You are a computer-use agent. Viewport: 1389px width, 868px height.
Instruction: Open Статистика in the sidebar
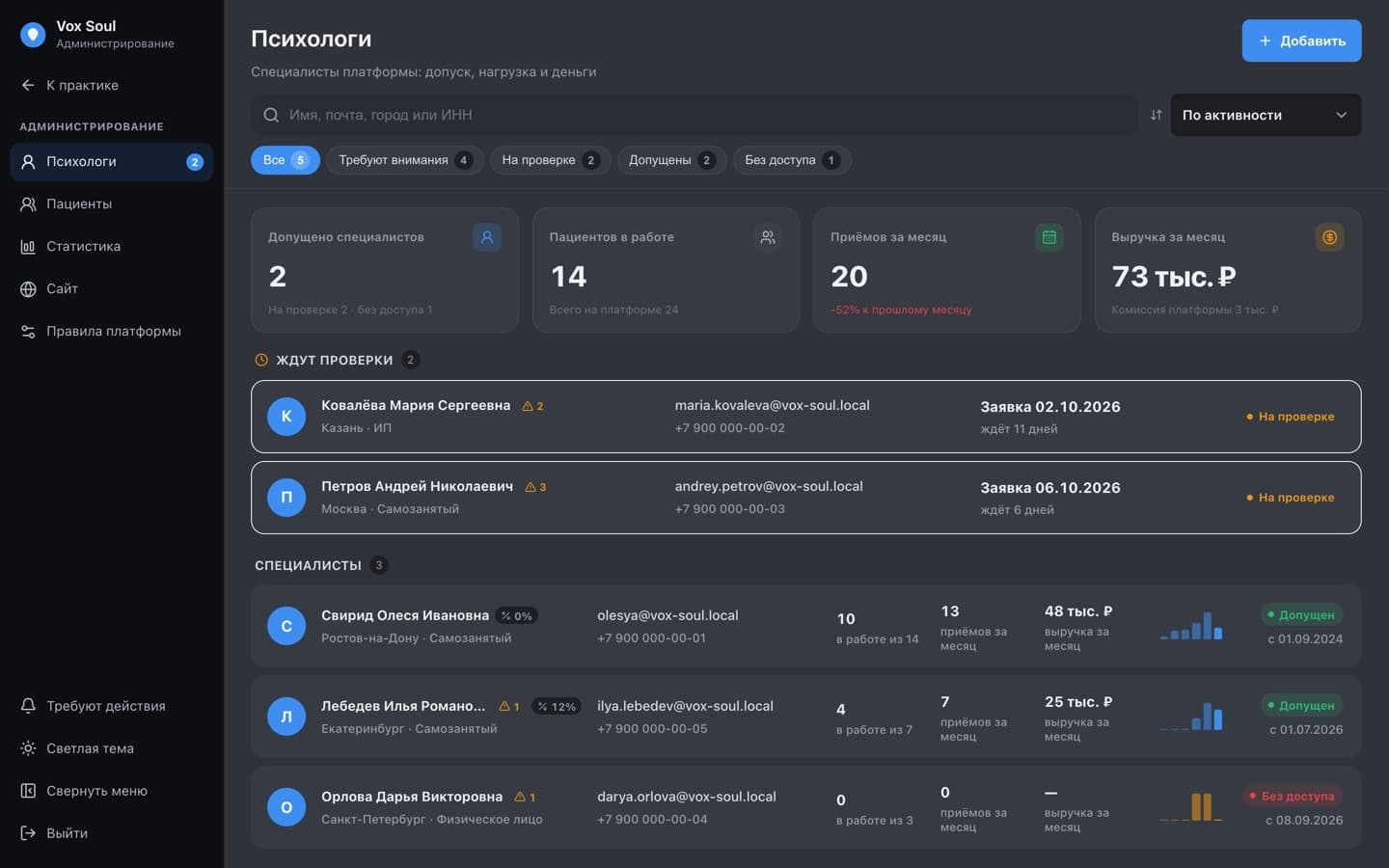[x=111, y=247]
